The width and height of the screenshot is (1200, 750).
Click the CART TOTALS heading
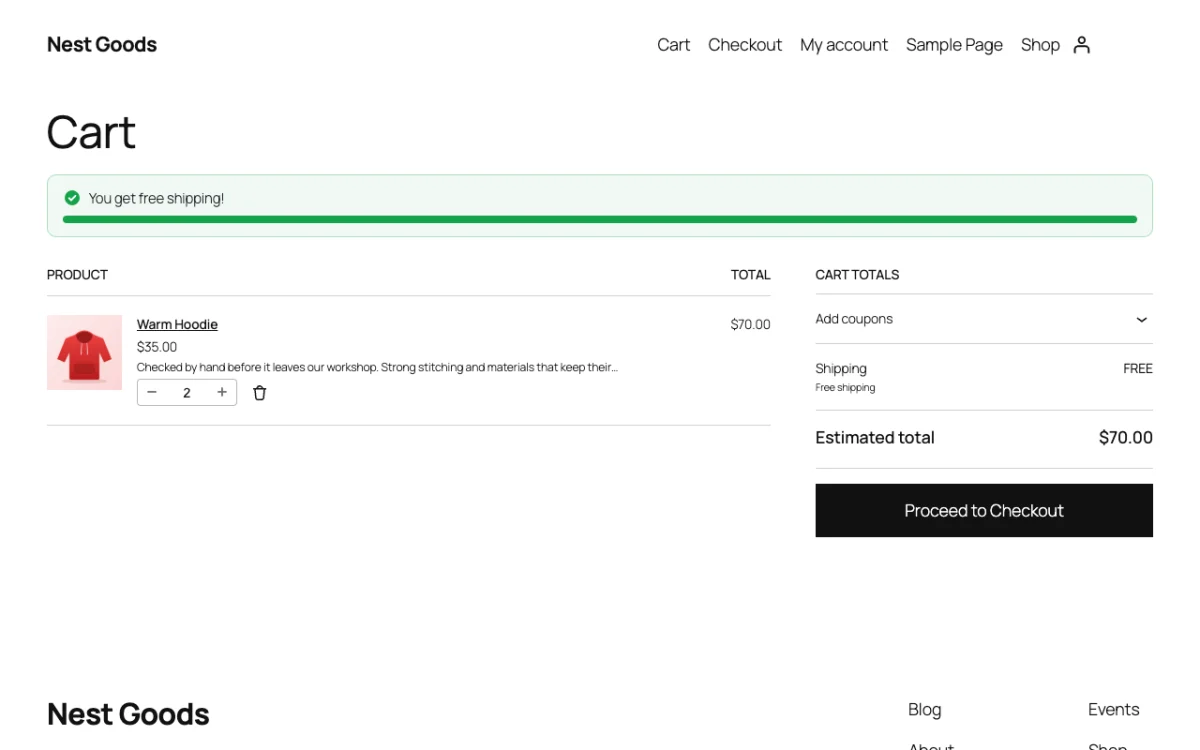(857, 274)
